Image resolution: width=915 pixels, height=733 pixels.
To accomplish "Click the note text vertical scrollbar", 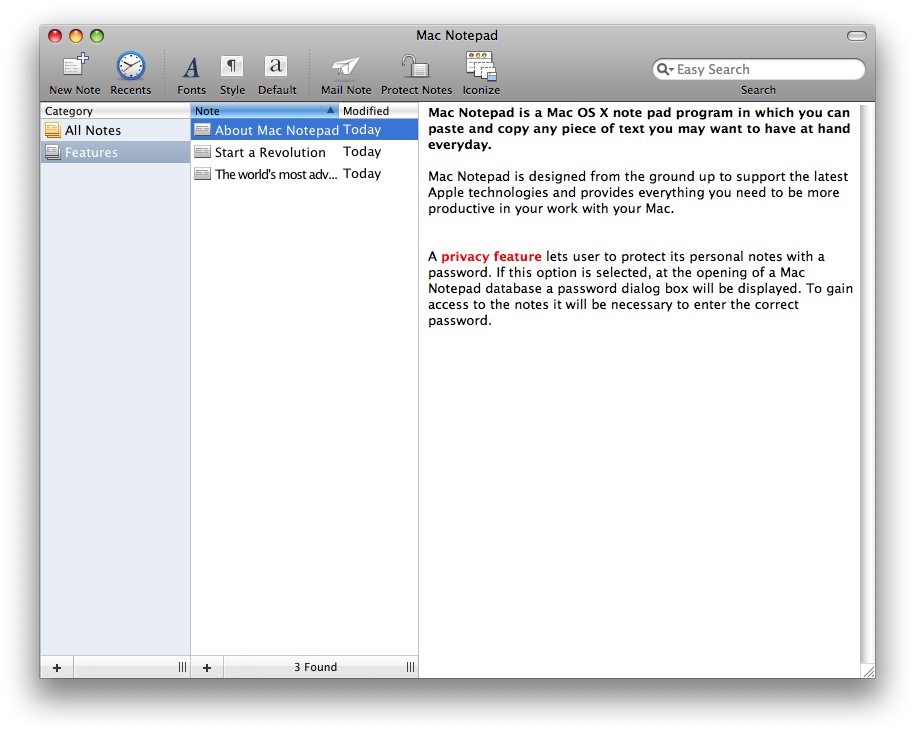I will tap(867, 384).
